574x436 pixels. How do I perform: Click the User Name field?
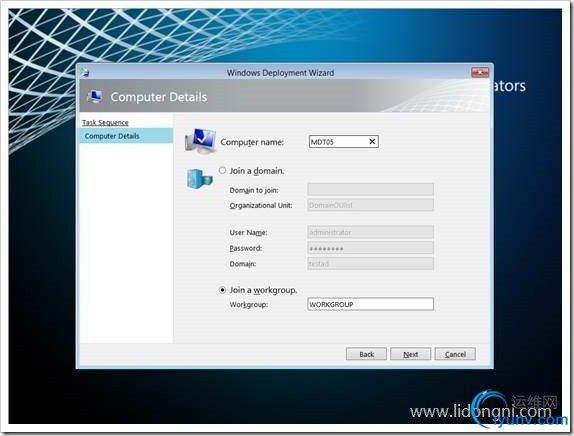[x=370, y=232]
